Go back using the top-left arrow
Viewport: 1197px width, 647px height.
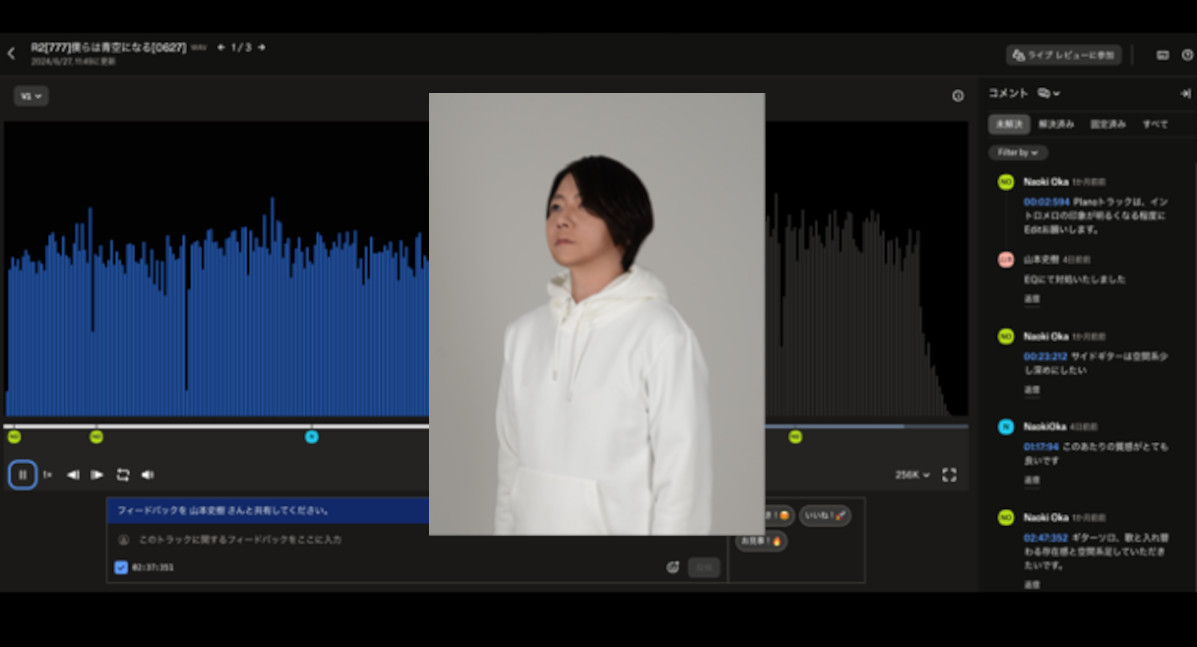click(11, 54)
